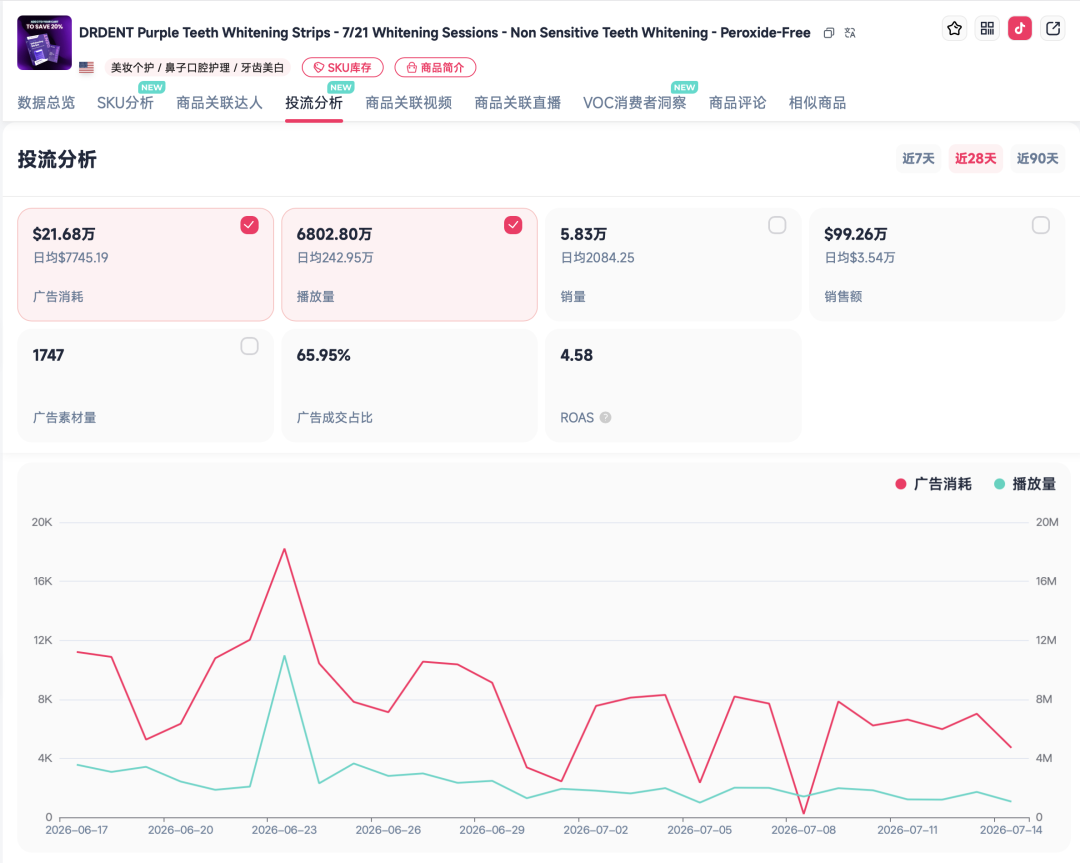Screen dimensions: 1080x863
Task: Open the VOC消费者洞察 tab
Action: [x=634, y=103]
